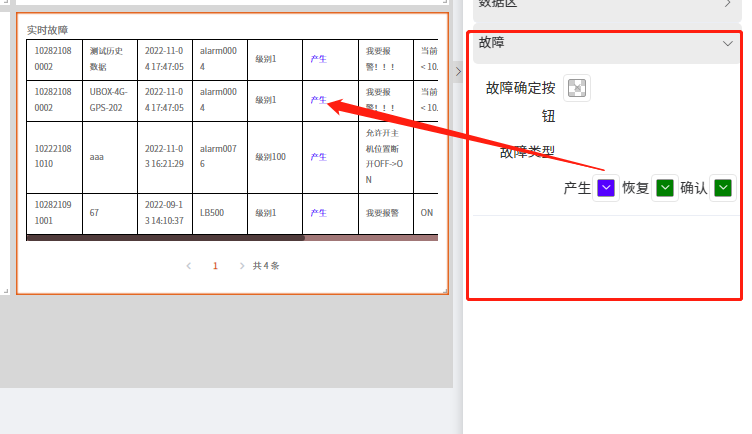Select the 测试历史数据 cell
The height and width of the screenshot is (434, 752).
click(110, 59)
